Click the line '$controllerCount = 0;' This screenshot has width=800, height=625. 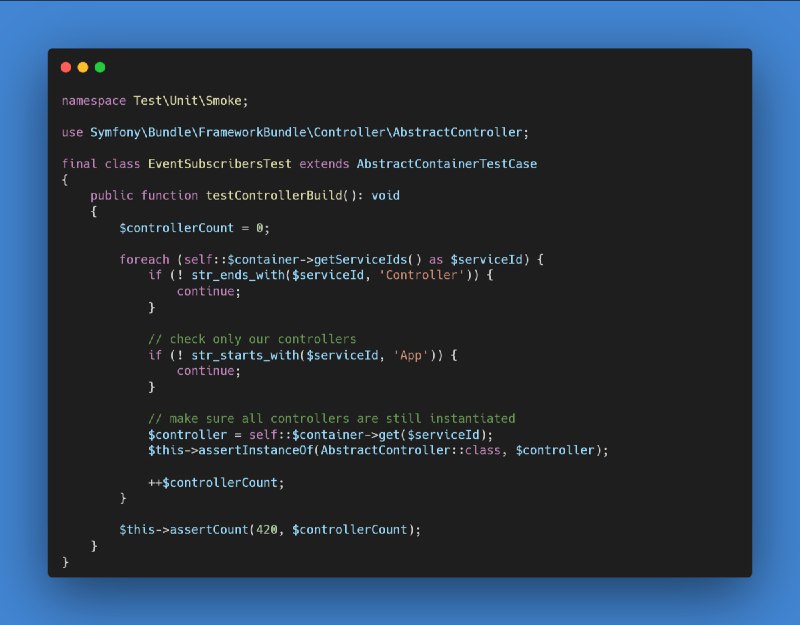(194, 228)
